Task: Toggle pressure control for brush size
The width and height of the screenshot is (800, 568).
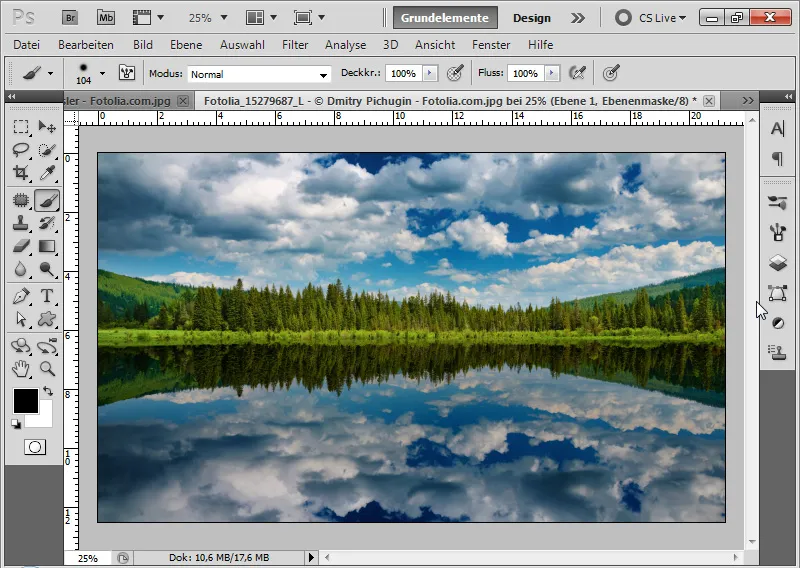Action: pyautogui.click(x=611, y=73)
